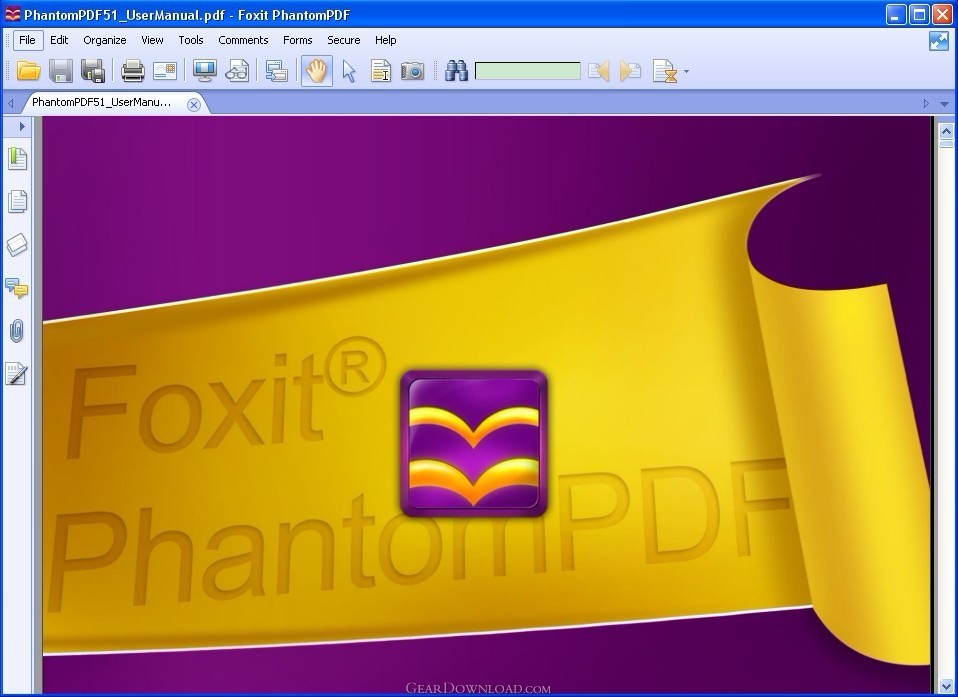The height and width of the screenshot is (697, 958).
Task: Open the Help menu
Action: coord(386,40)
